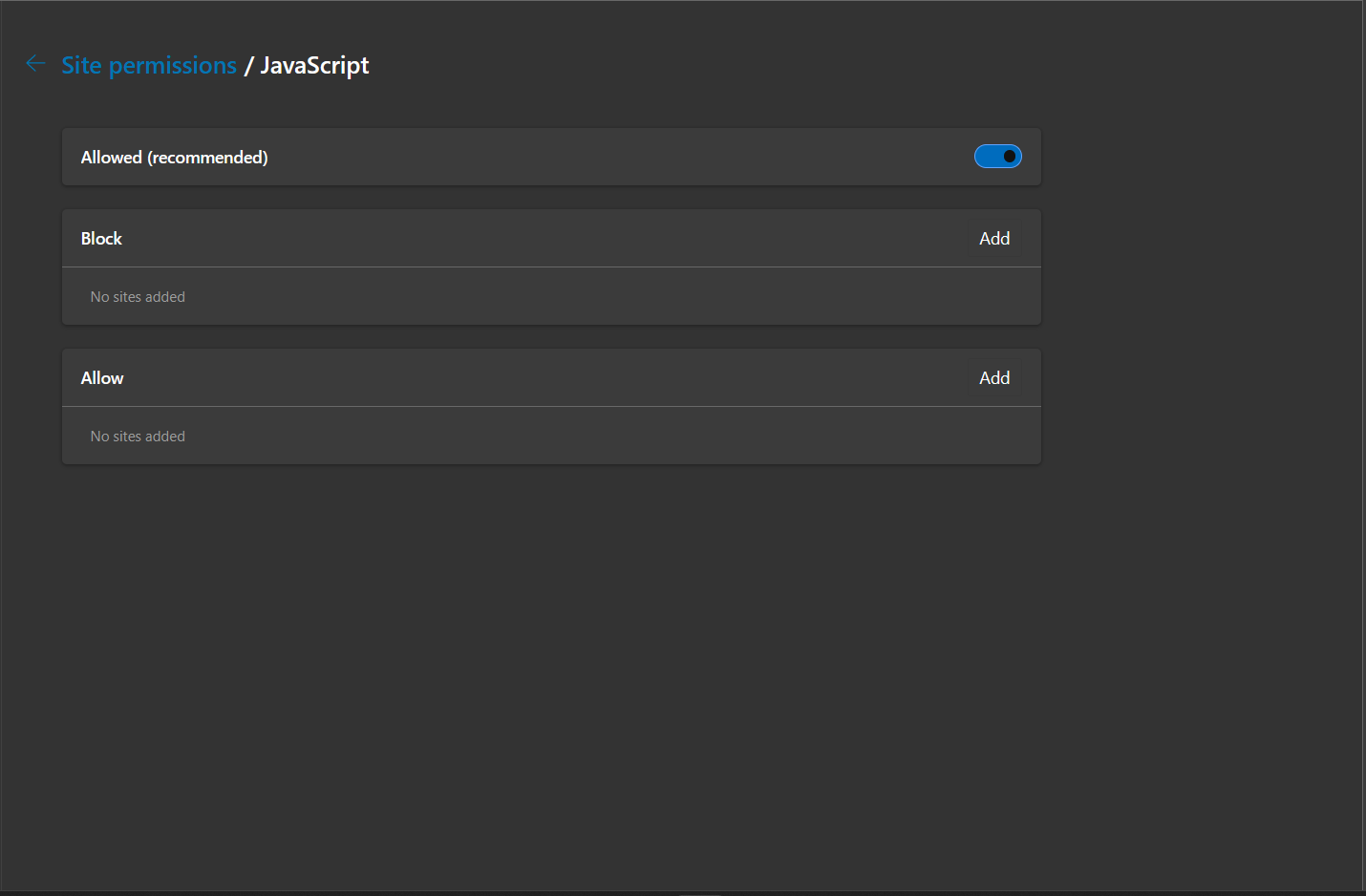
Task: Click the back arrow icon
Action: click(35, 64)
